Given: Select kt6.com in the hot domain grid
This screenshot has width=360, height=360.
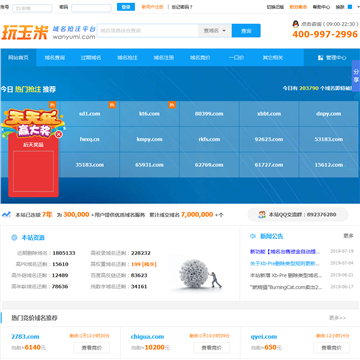Looking at the screenshot, I should 149,114.
